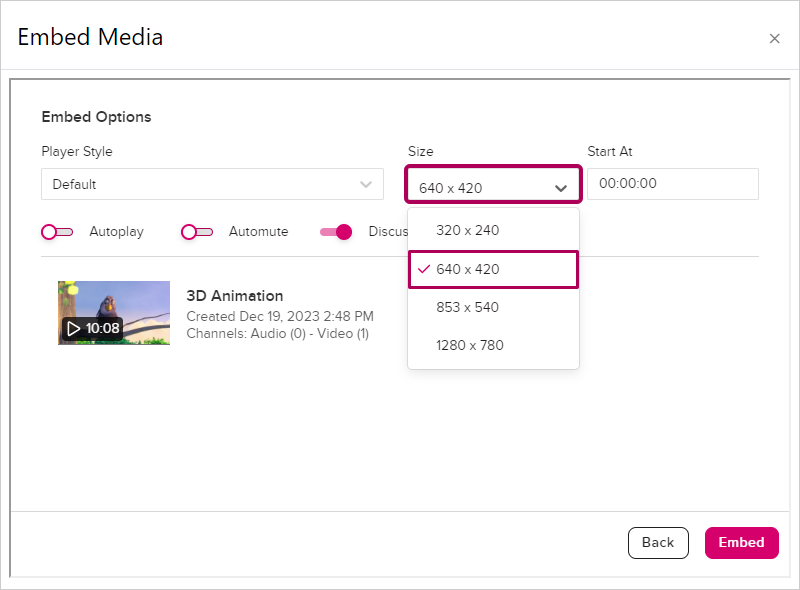Enable the Autoplay toggle
The width and height of the screenshot is (800, 590).
(x=57, y=232)
